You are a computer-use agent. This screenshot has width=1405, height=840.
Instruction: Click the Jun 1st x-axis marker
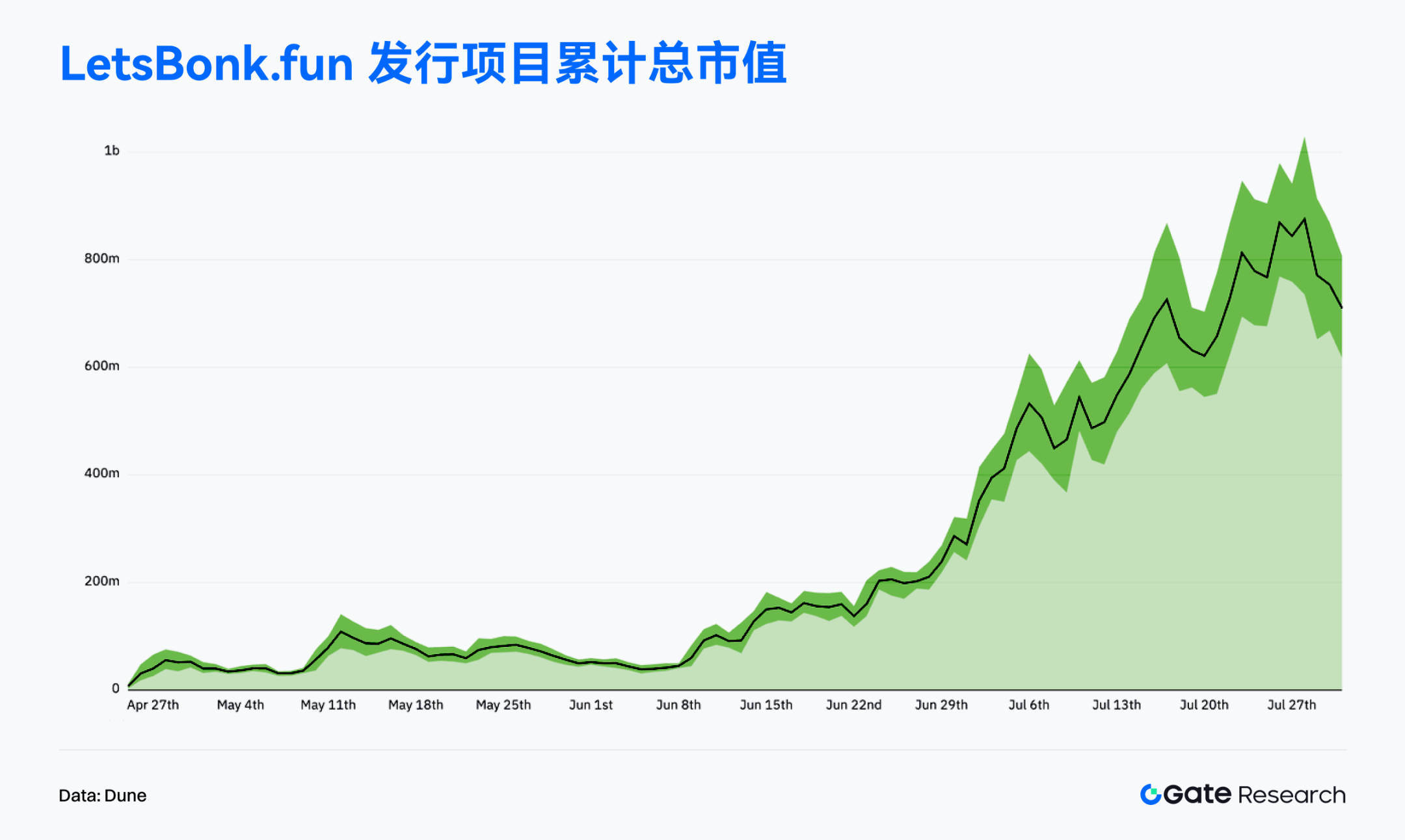[x=591, y=705]
